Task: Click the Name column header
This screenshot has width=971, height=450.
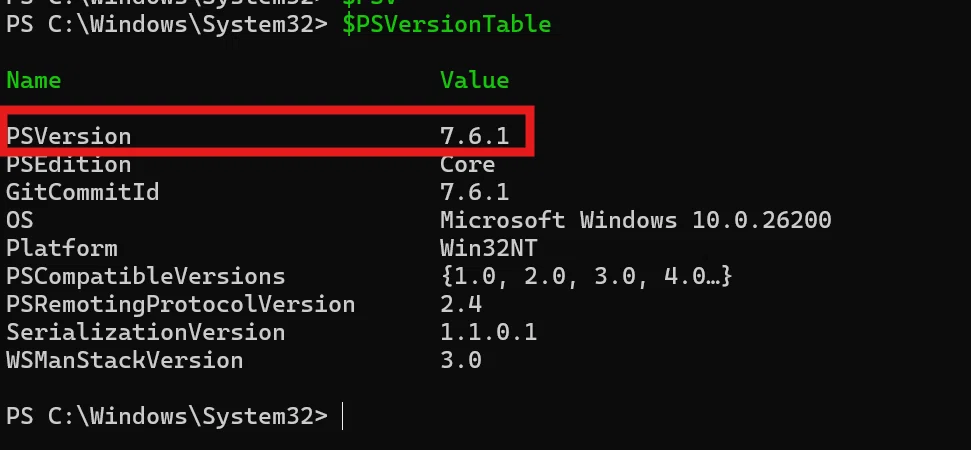Action: click(33, 80)
